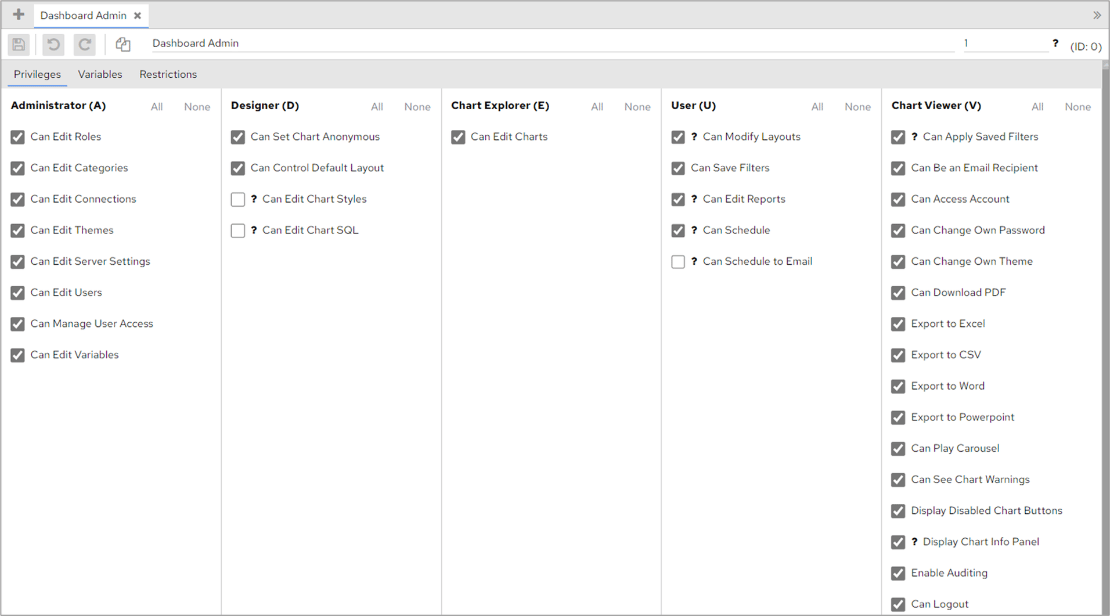Image resolution: width=1110 pixels, height=616 pixels.
Task: Toggle Can Change Own Password checkbox
Action: pyautogui.click(x=898, y=231)
